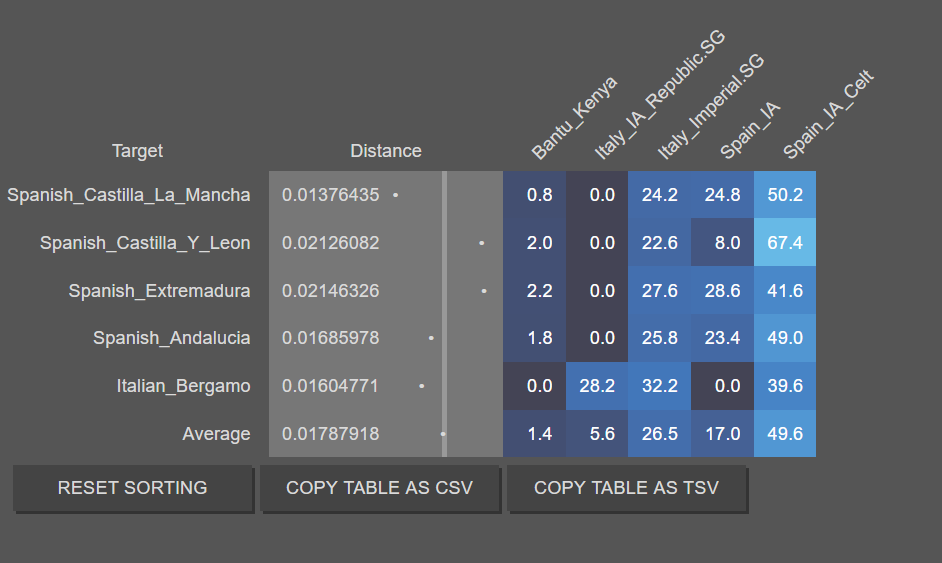Click the 1.8 Bantu_Kenya cell
The width and height of the screenshot is (942, 563).
535,338
